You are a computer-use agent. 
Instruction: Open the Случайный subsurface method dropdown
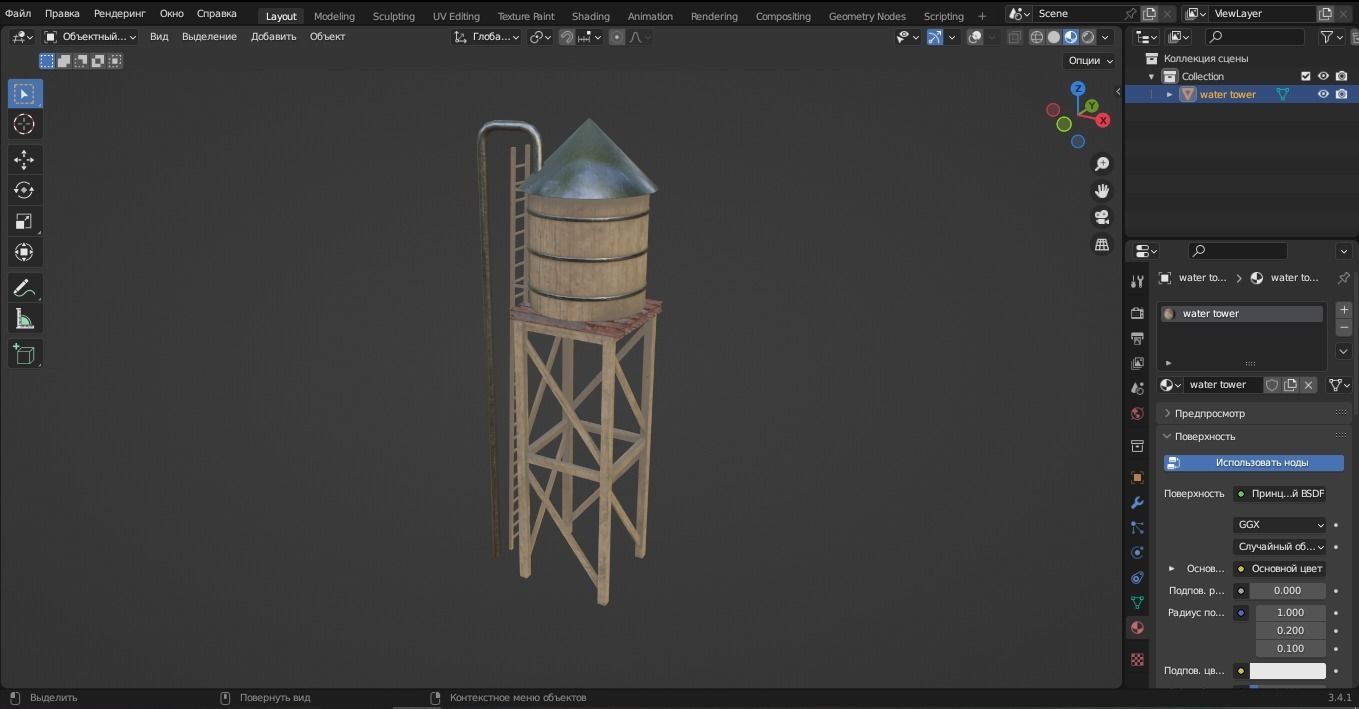click(1280, 547)
